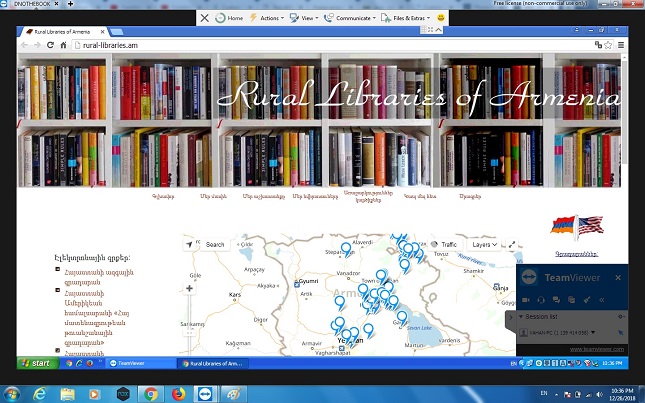
Task: Zoom in the map with the plus button
Action: coord(189,288)
